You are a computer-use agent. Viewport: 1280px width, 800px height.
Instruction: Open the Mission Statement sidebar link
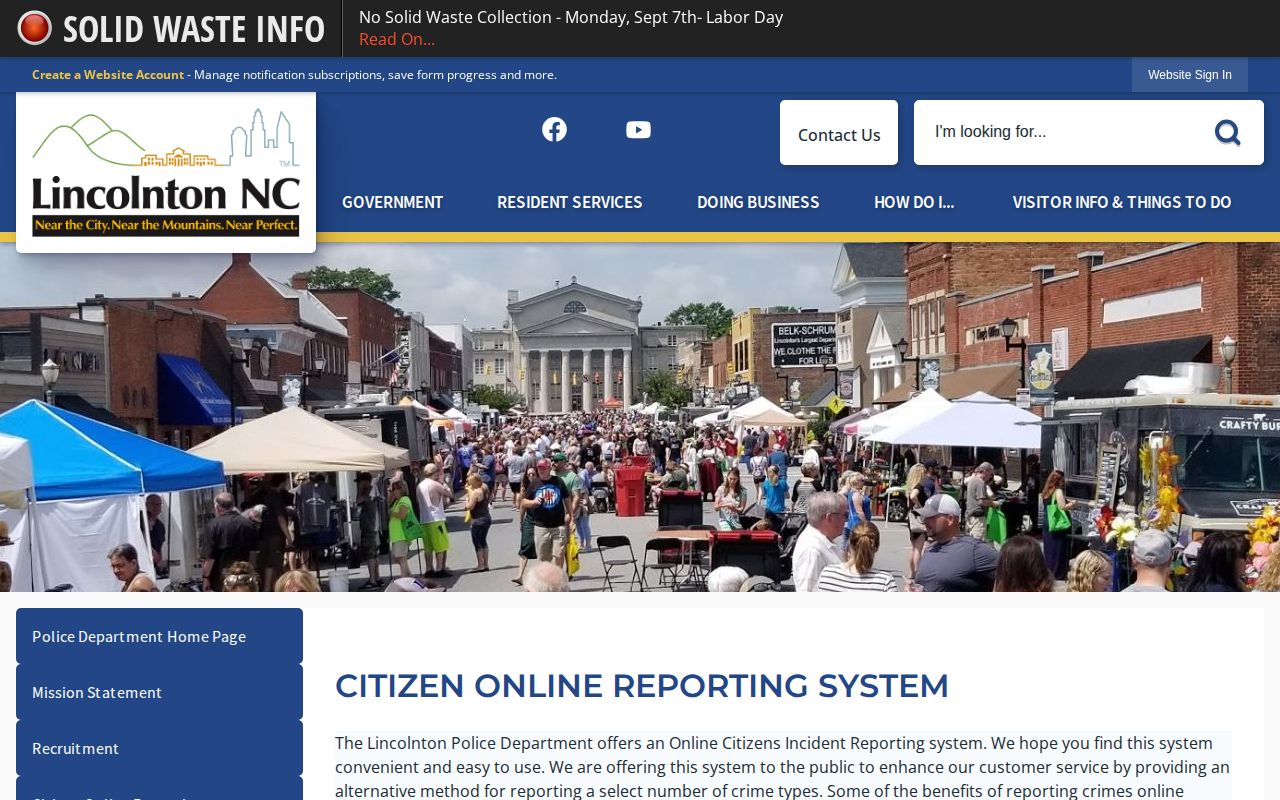point(159,692)
